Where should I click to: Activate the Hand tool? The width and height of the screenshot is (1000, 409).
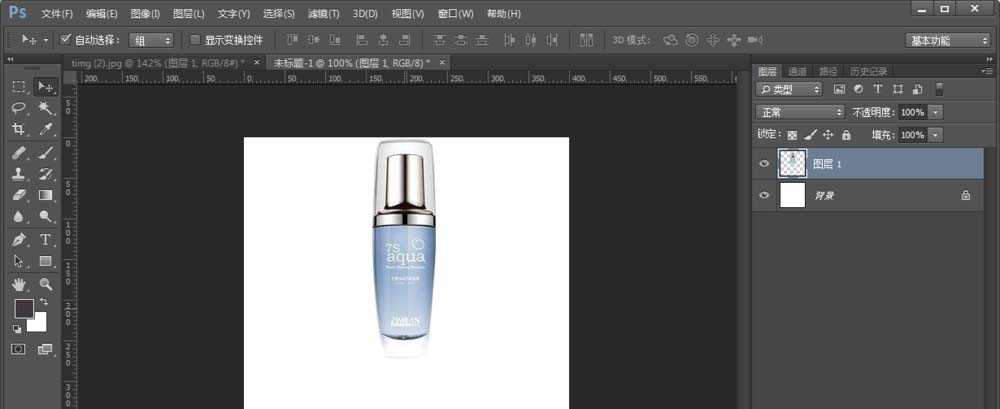coord(19,284)
